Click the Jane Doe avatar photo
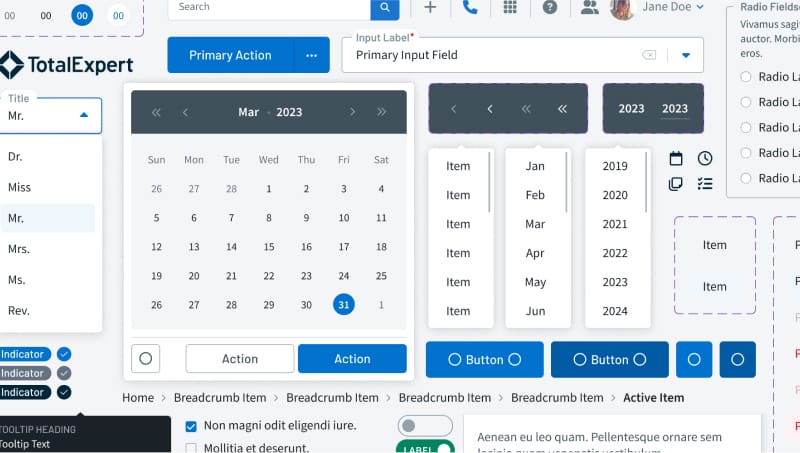This screenshot has height=453, width=800. (622, 8)
